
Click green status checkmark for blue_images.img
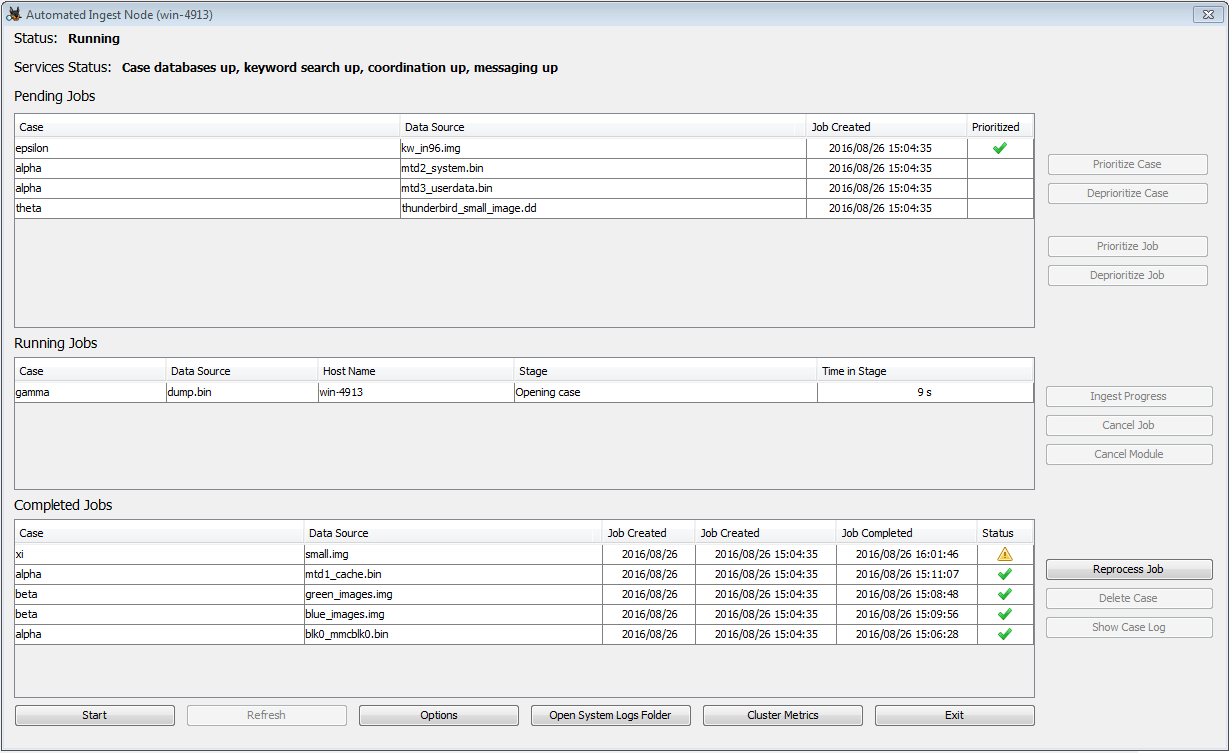1004,614
